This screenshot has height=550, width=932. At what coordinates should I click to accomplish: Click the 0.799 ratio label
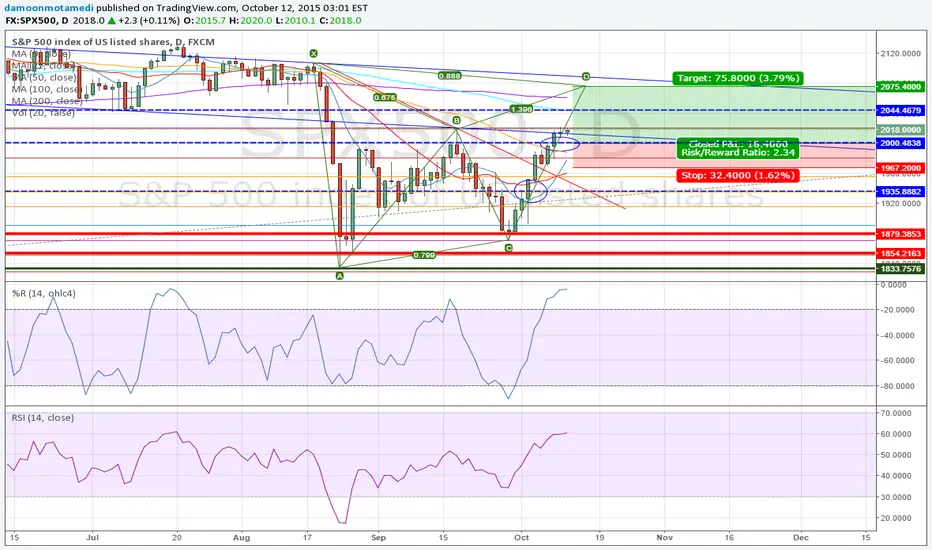point(424,255)
